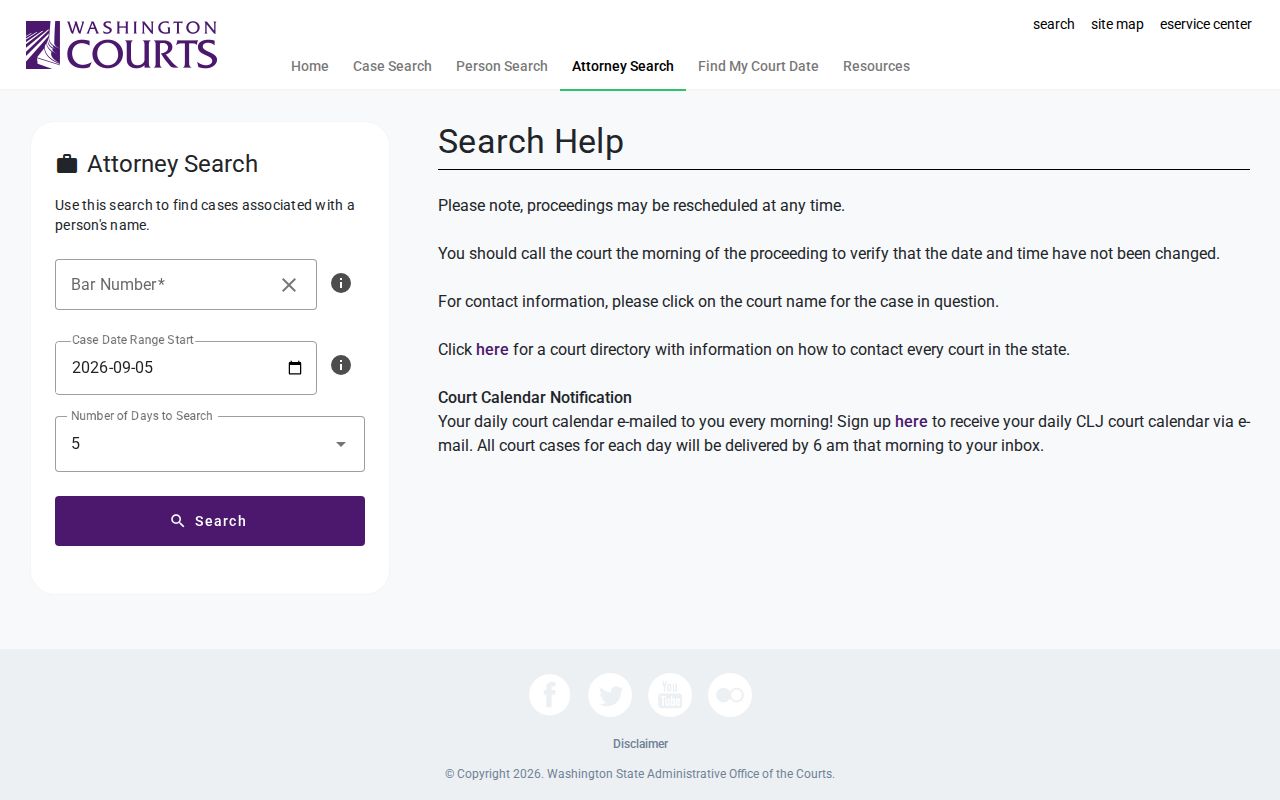Select the Attorney Search tab
Viewport: 1280px width, 800px height.
(x=623, y=66)
